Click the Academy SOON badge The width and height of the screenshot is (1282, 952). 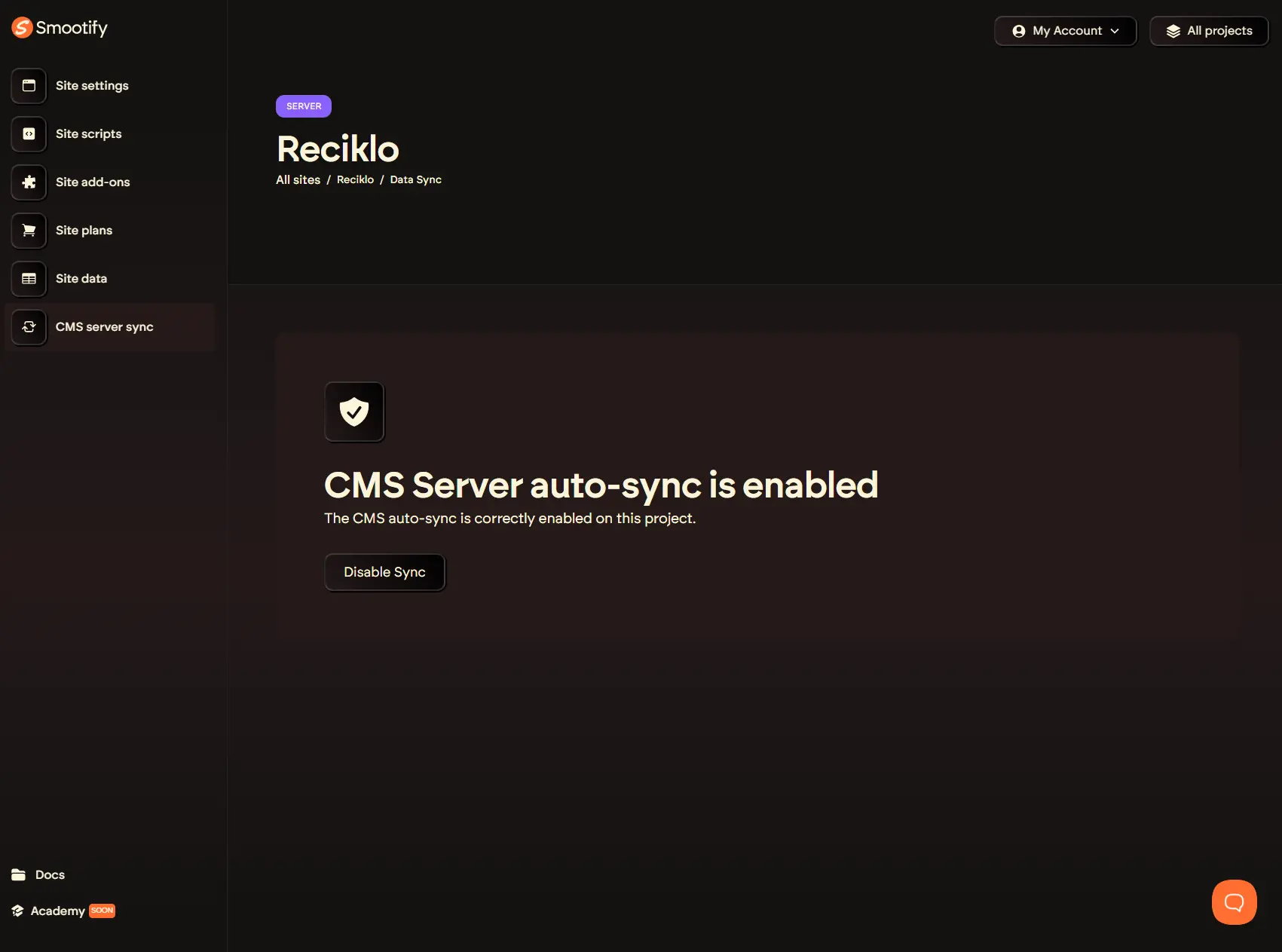point(102,911)
